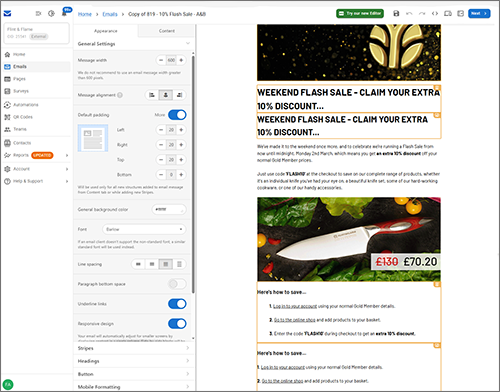Decrease the Bottom padding value

point(161,175)
